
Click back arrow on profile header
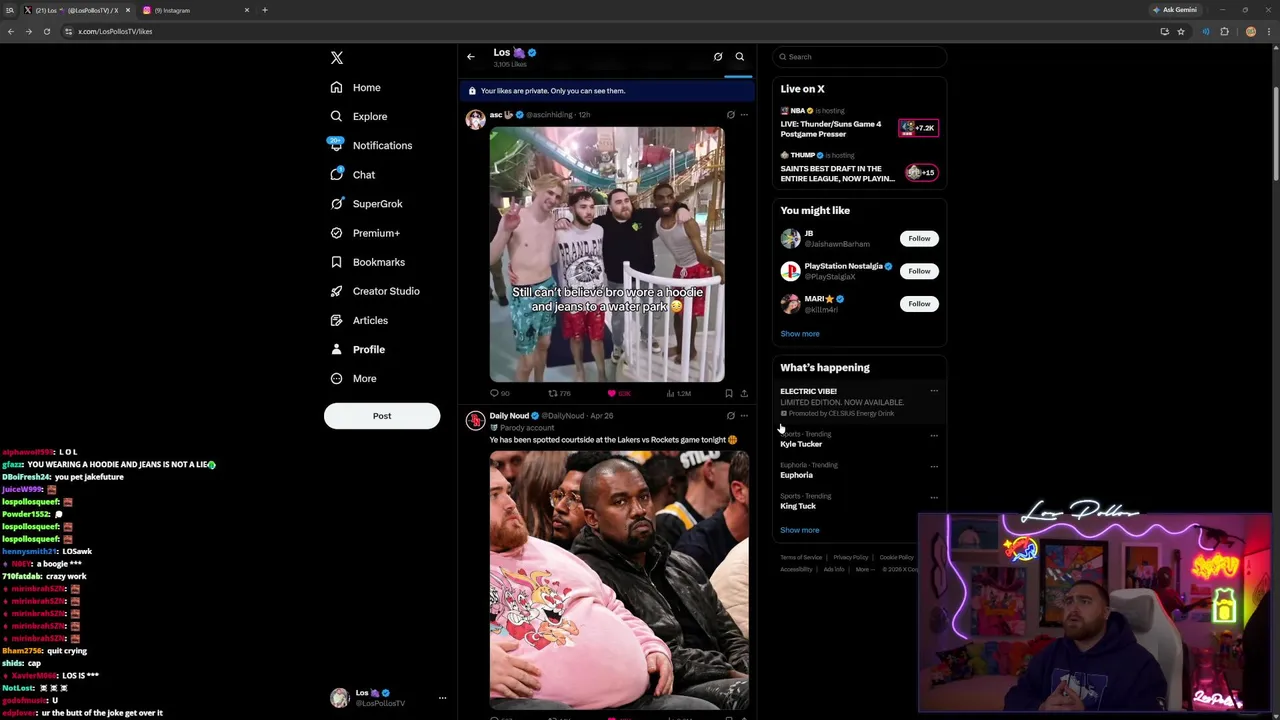pyautogui.click(x=471, y=57)
